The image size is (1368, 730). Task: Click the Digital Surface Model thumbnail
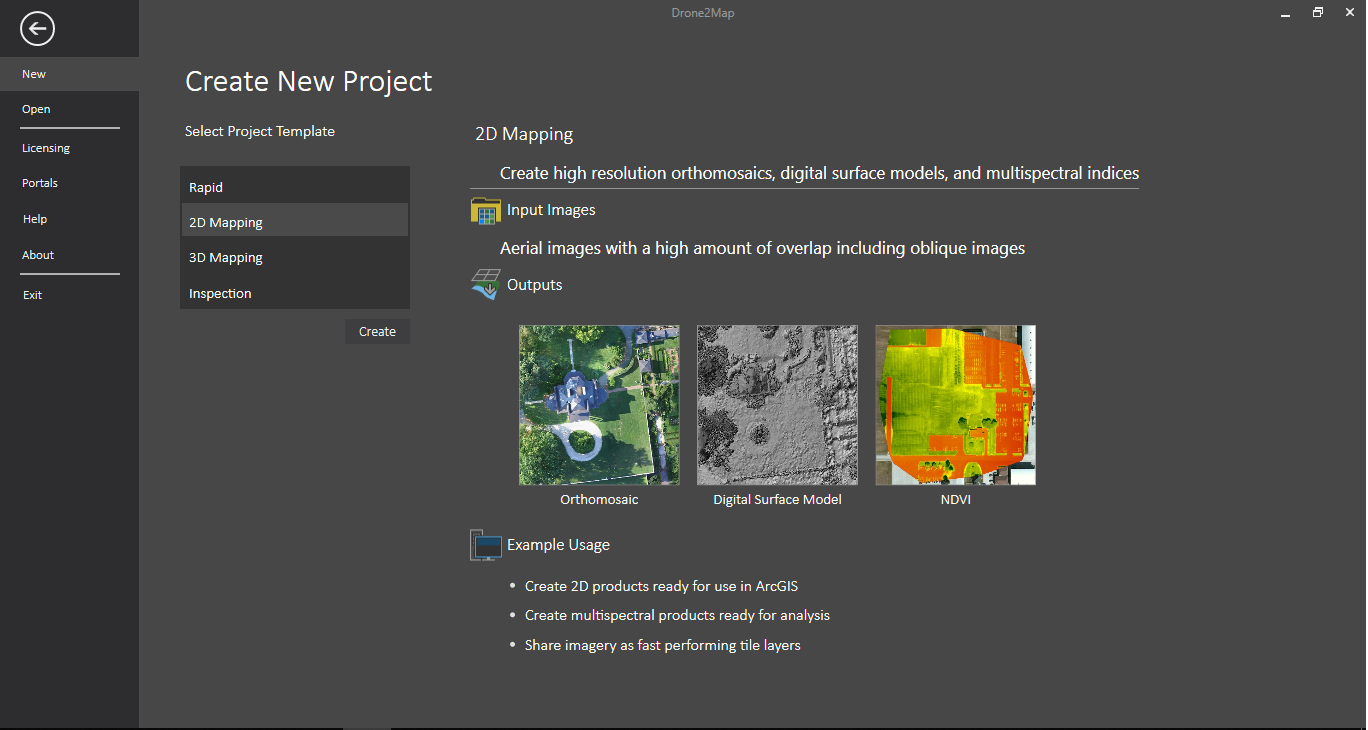click(777, 405)
